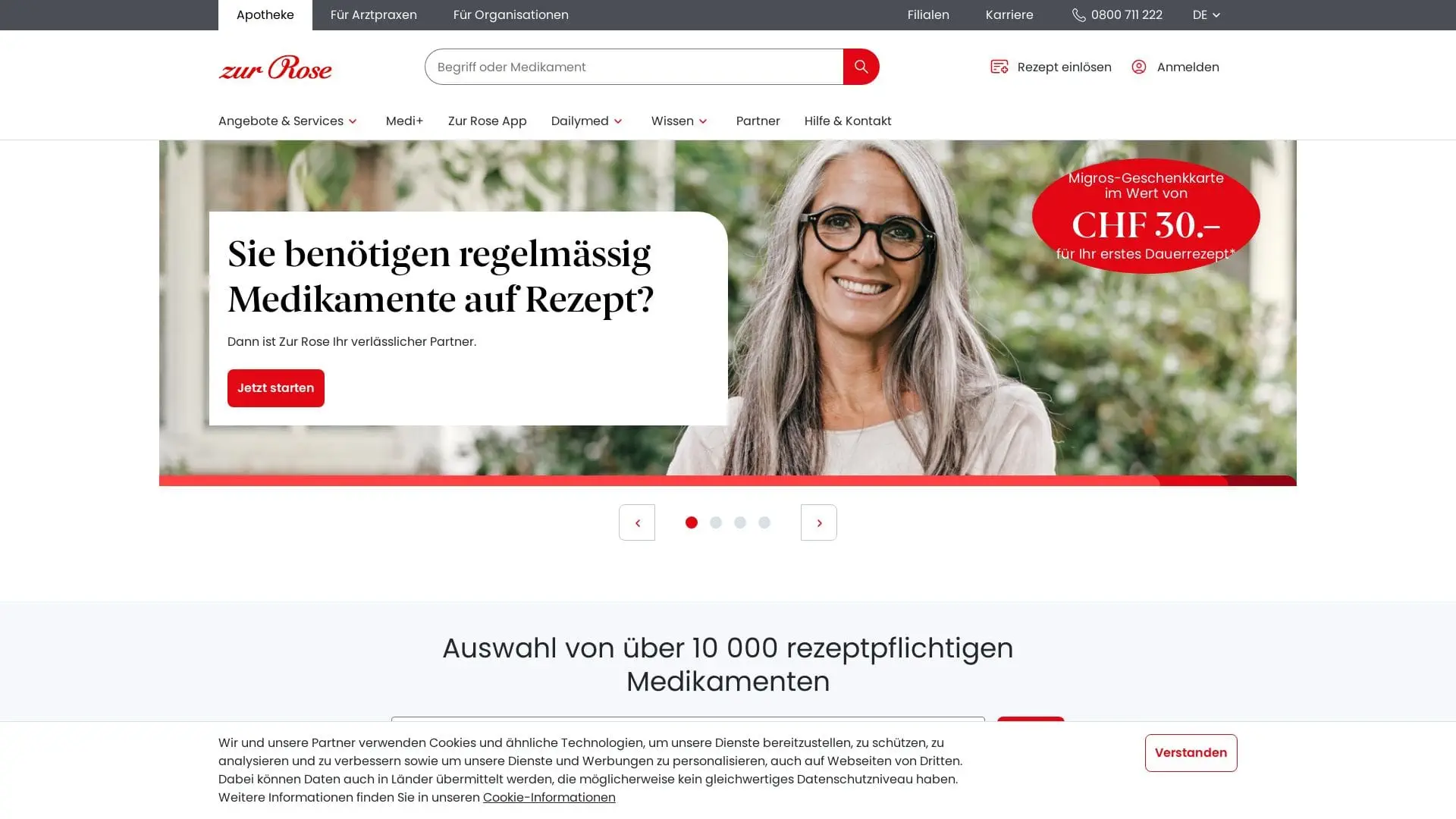Click the zur Rose logo

(x=275, y=67)
